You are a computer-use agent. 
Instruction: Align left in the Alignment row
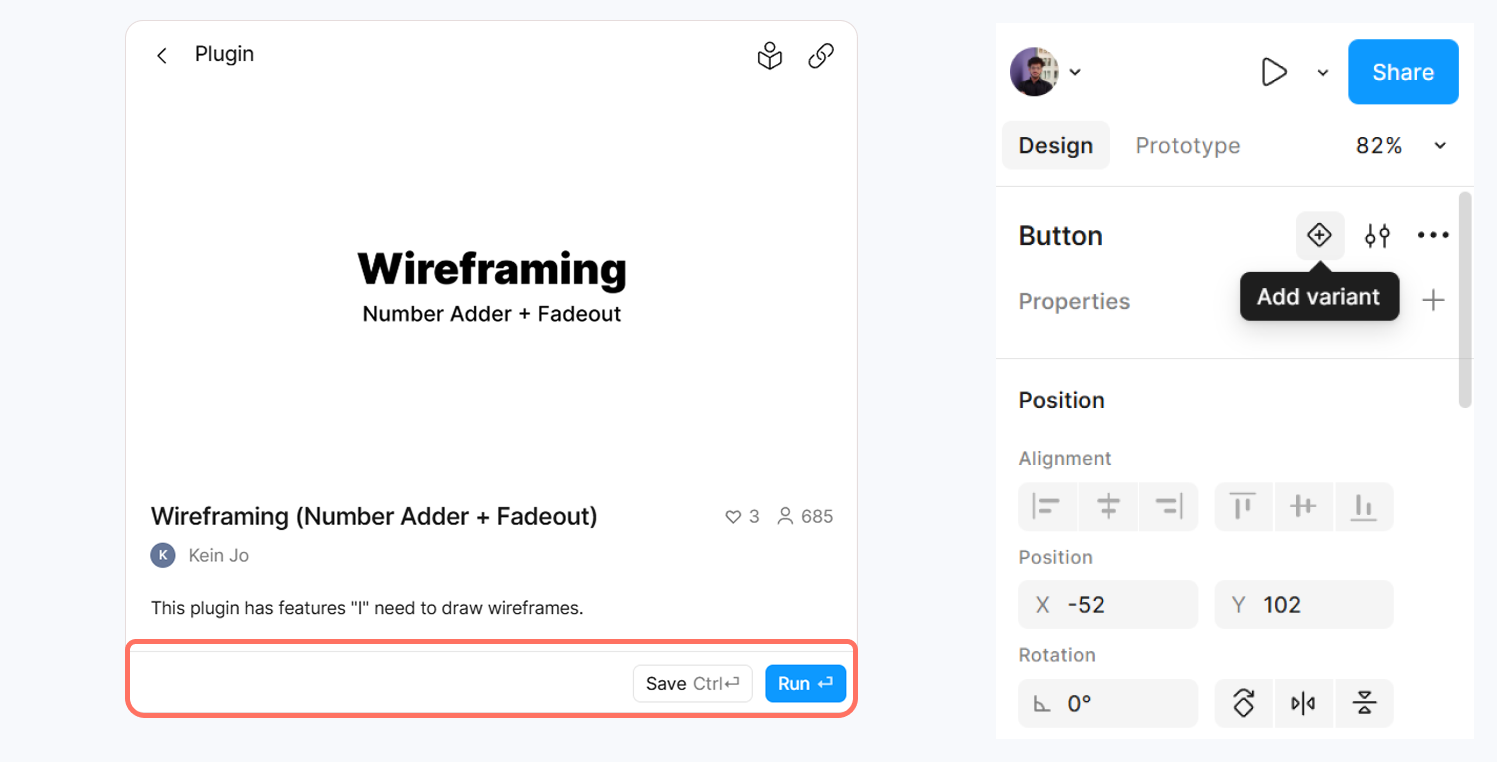1047,507
